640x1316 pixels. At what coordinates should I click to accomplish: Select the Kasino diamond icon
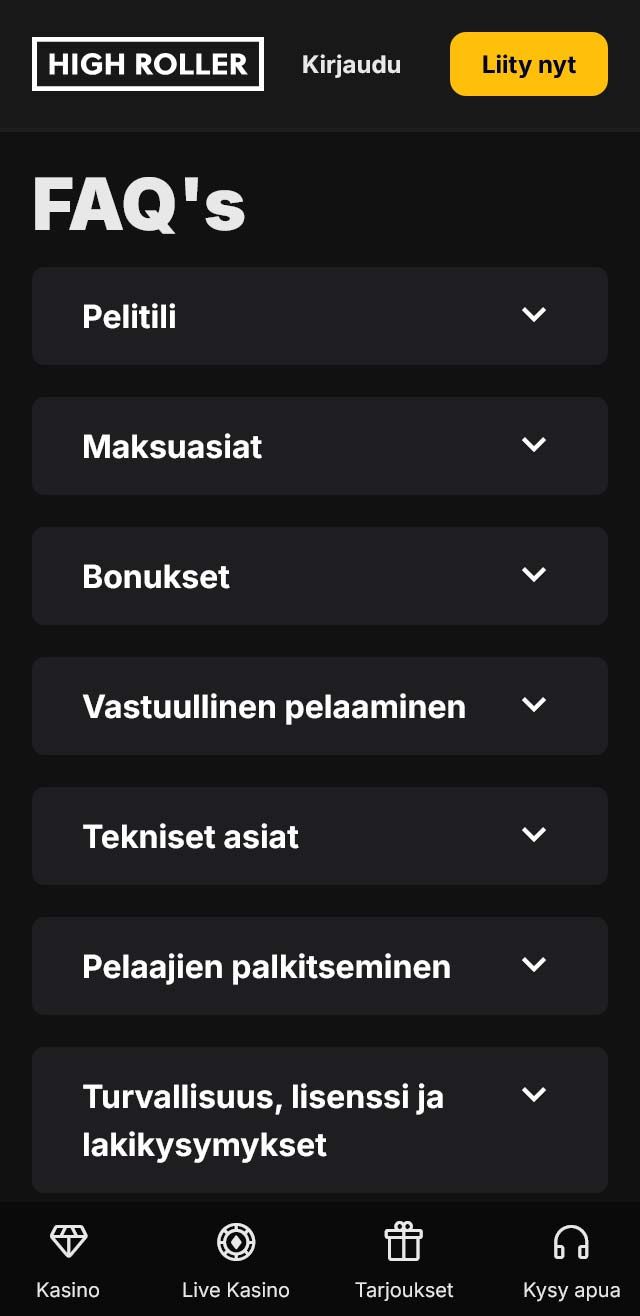coord(68,1240)
